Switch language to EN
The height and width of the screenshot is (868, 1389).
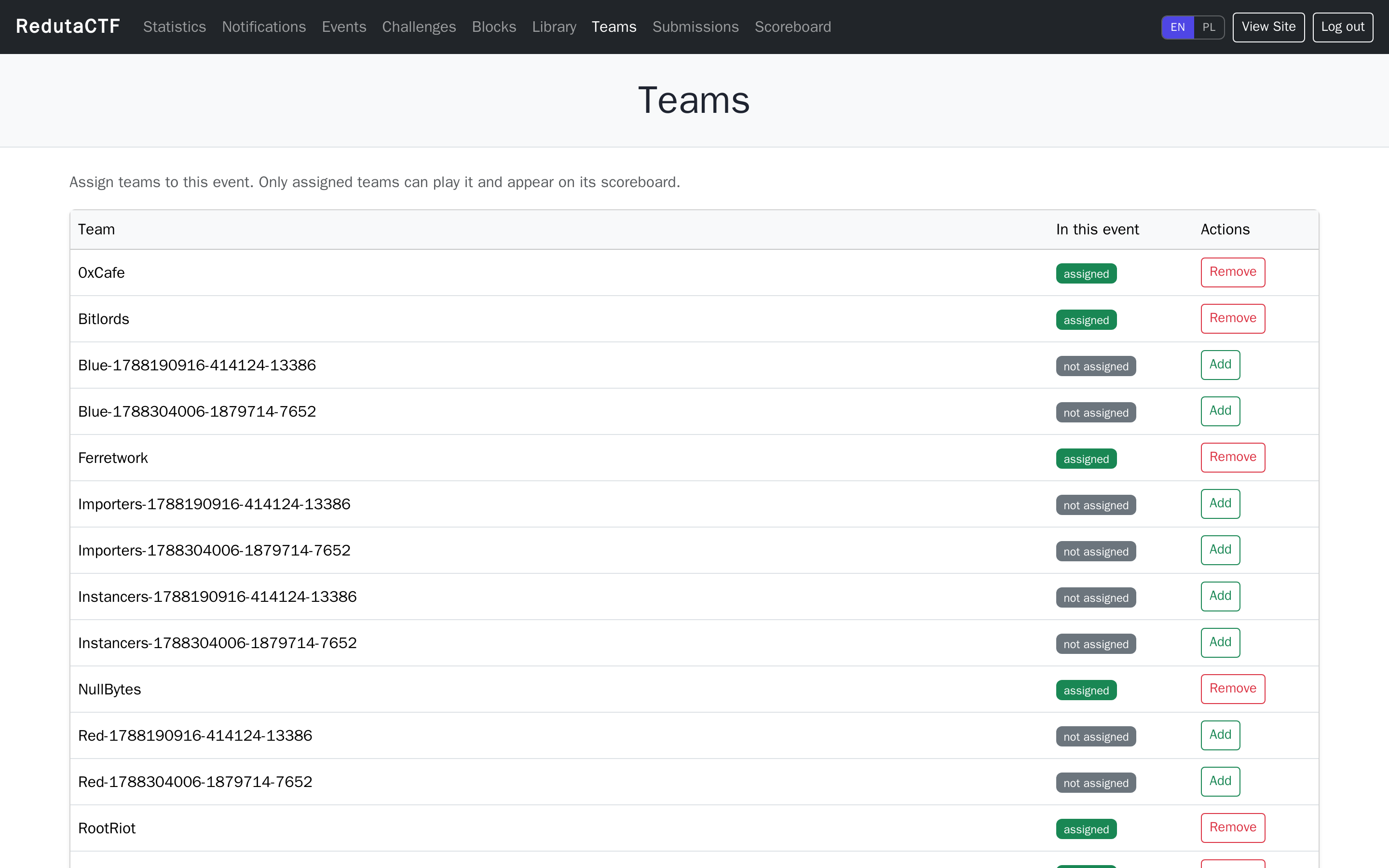(x=1178, y=27)
